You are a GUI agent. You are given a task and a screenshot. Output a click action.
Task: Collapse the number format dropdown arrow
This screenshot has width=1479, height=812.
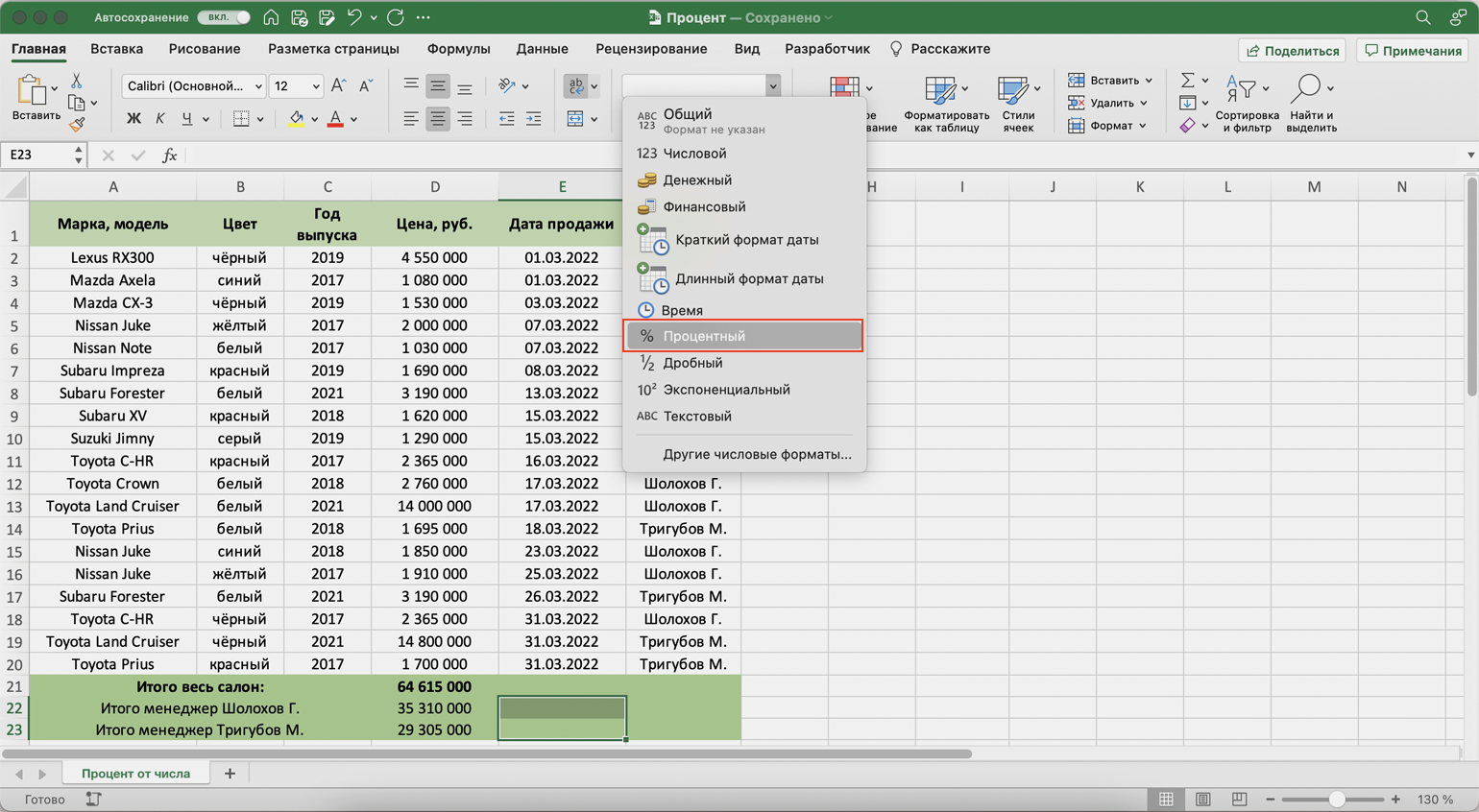(x=772, y=86)
